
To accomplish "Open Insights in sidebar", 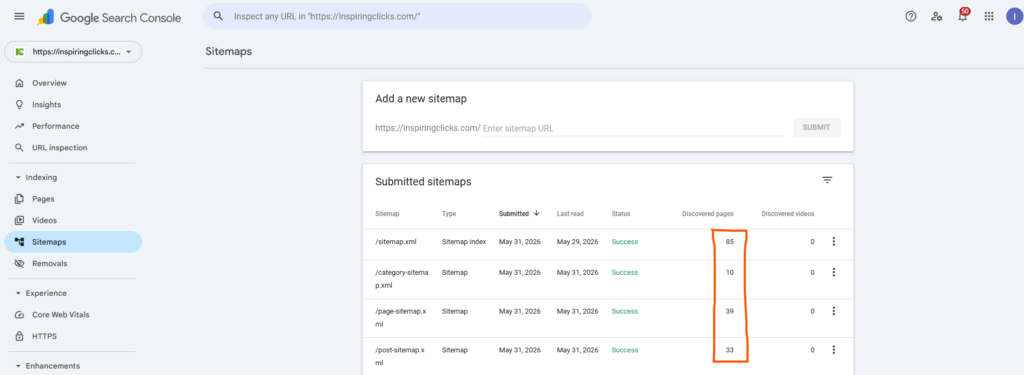I will 46,105.
